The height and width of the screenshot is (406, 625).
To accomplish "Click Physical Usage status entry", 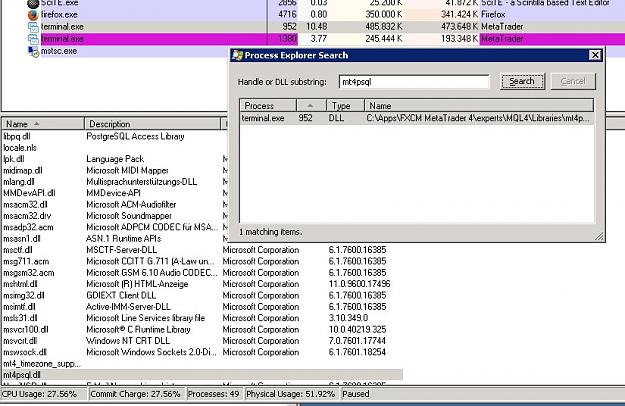I will (x=290, y=394).
